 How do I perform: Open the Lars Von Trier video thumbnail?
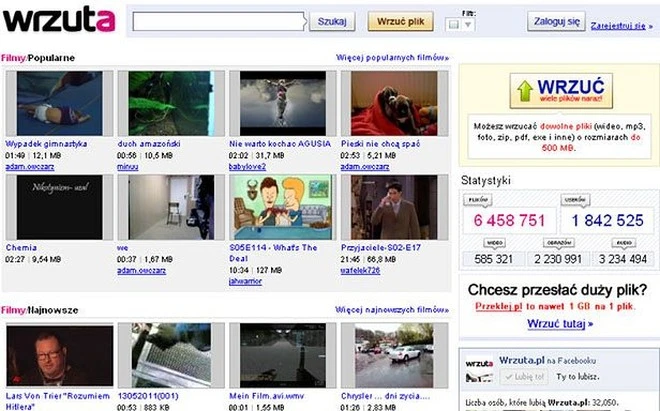pyautogui.click(x=46, y=355)
